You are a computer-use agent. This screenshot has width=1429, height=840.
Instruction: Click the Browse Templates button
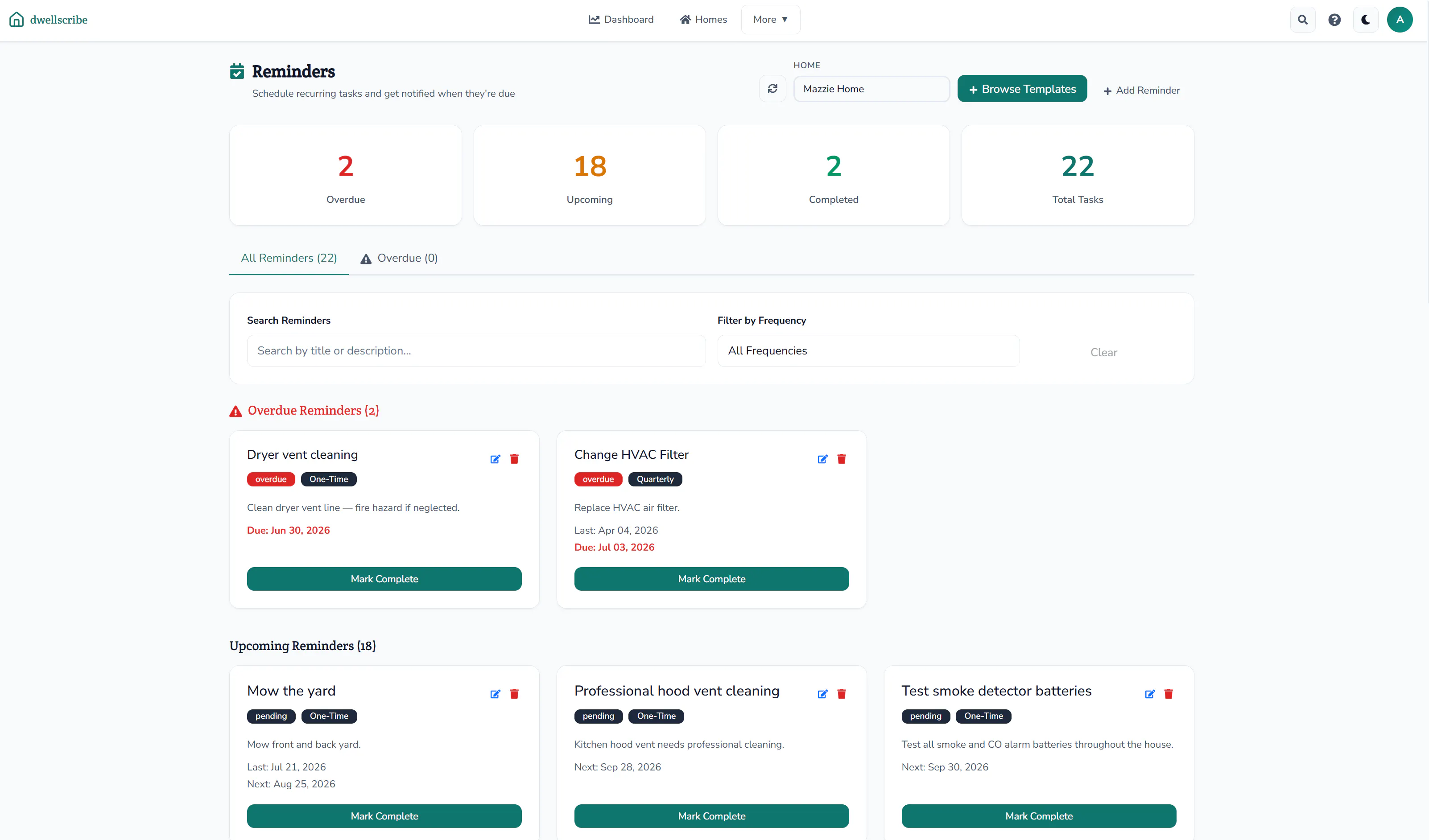[1022, 89]
